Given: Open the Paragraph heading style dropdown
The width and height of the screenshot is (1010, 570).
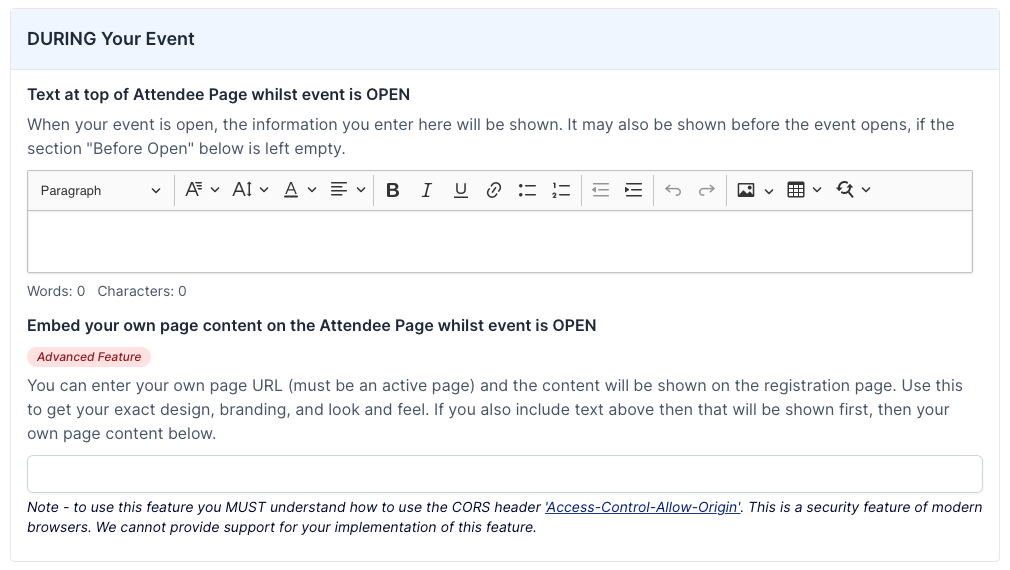Looking at the screenshot, I should click(x=100, y=190).
